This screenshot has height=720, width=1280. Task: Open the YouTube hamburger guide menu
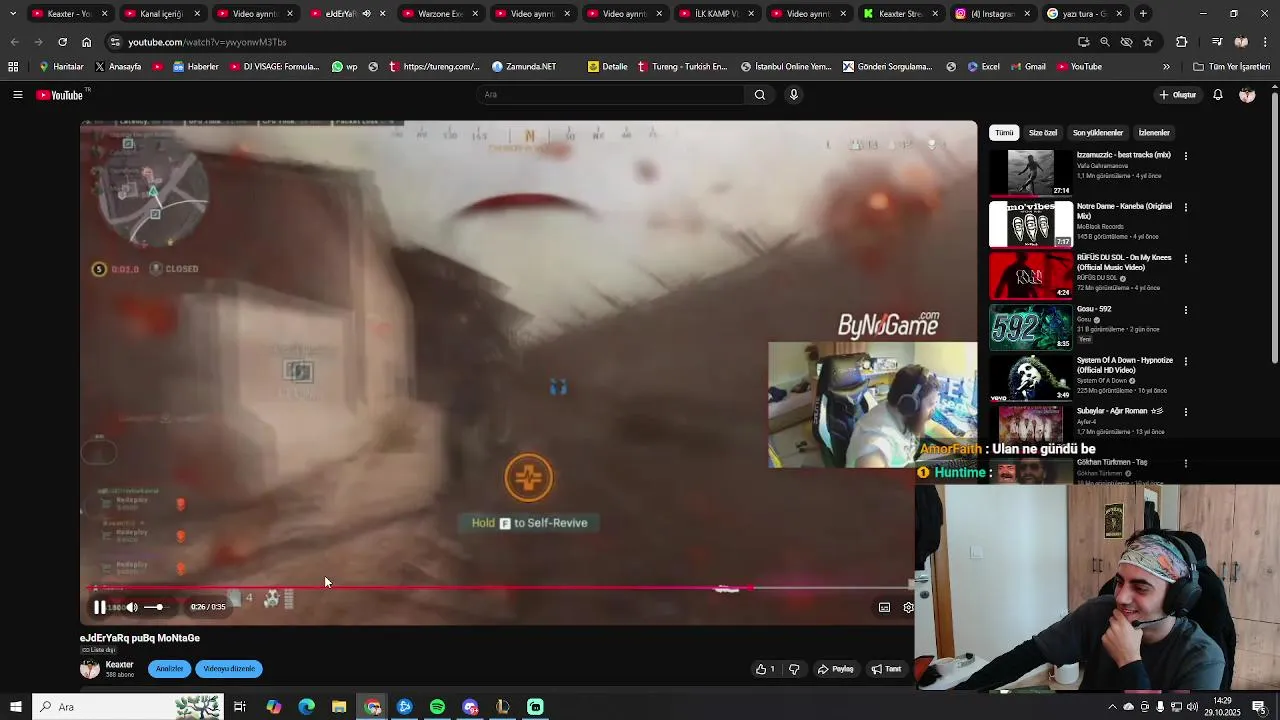(17, 95)
